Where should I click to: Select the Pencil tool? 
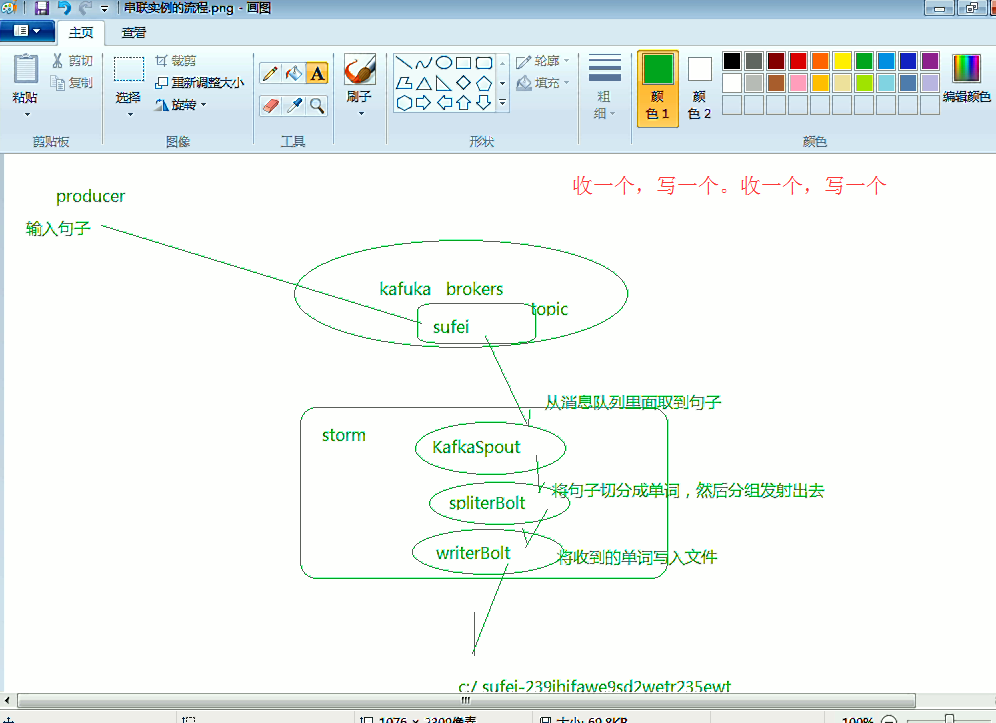270,74
